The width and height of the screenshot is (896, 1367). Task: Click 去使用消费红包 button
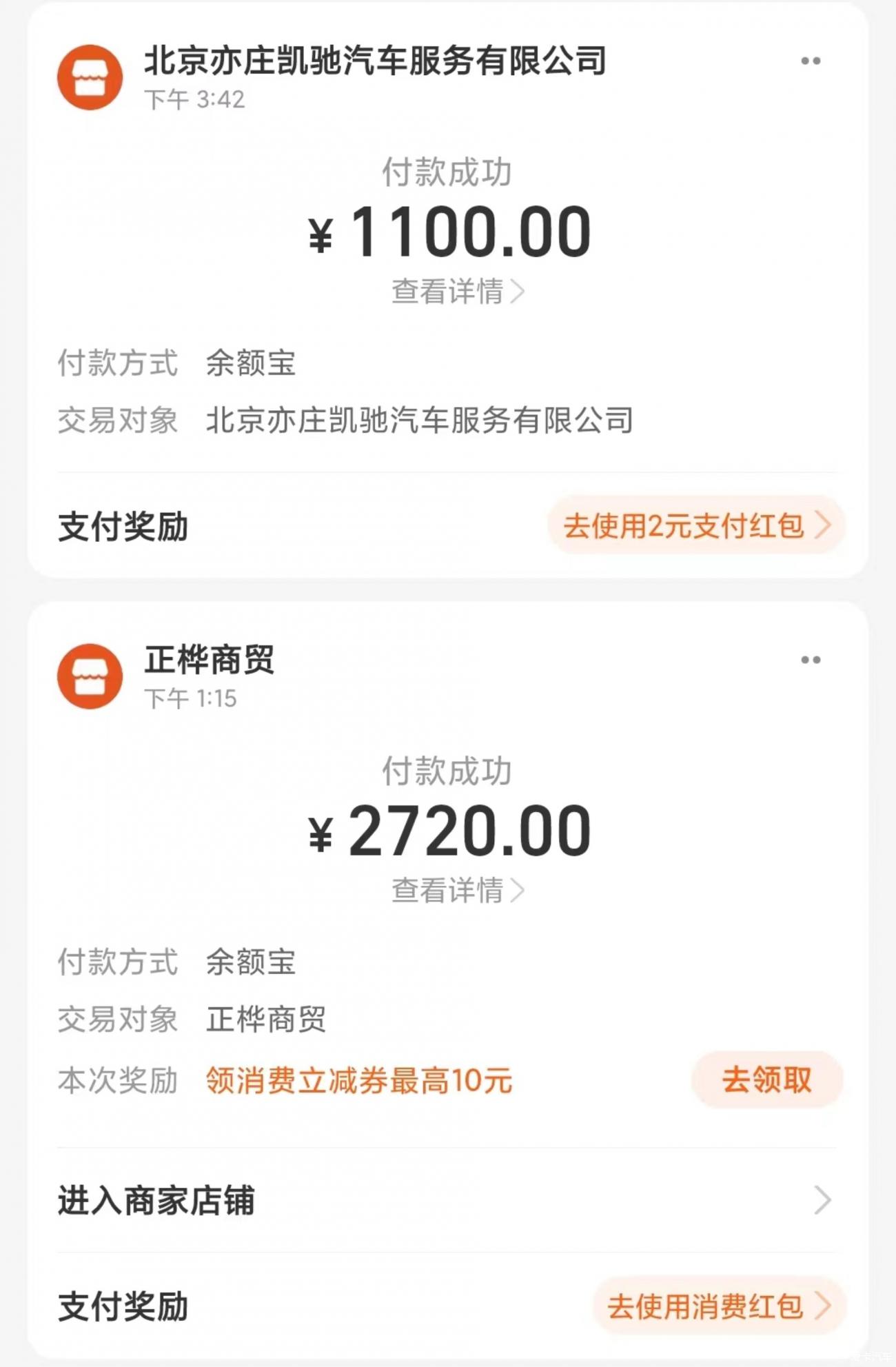(x=719, y=1306)
